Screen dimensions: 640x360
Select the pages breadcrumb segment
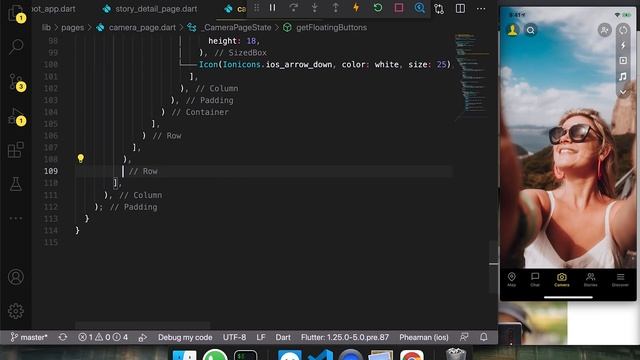click(x=72, y=27)
